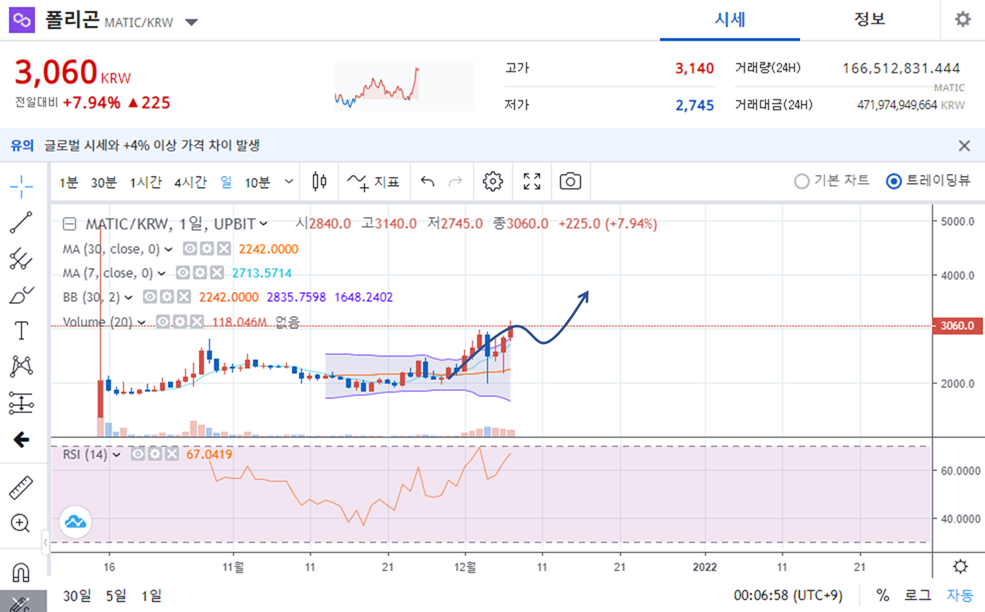This screenshot has width=985, height=612.
Task: Expand the MA 7 legend dropdown
Action: (161, 273)
